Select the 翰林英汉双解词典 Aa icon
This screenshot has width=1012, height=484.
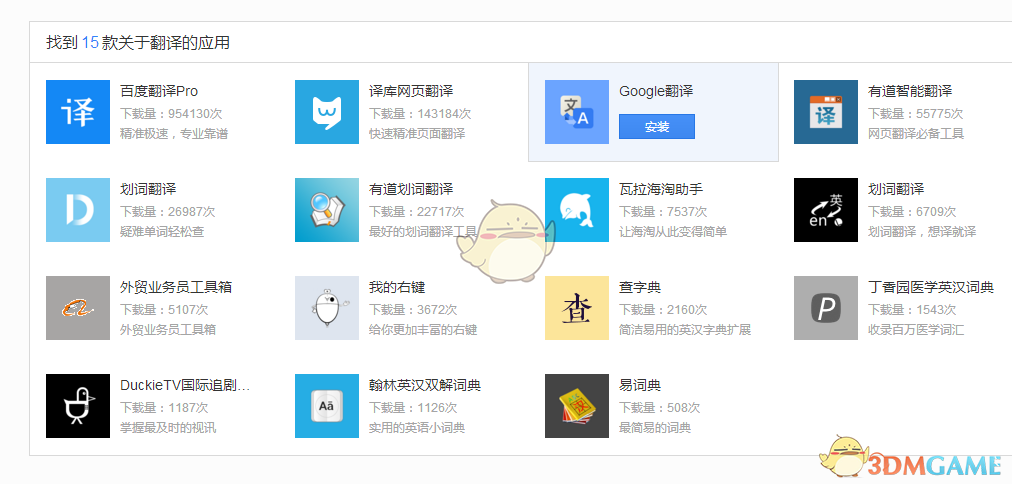click(x=327, y=406)
